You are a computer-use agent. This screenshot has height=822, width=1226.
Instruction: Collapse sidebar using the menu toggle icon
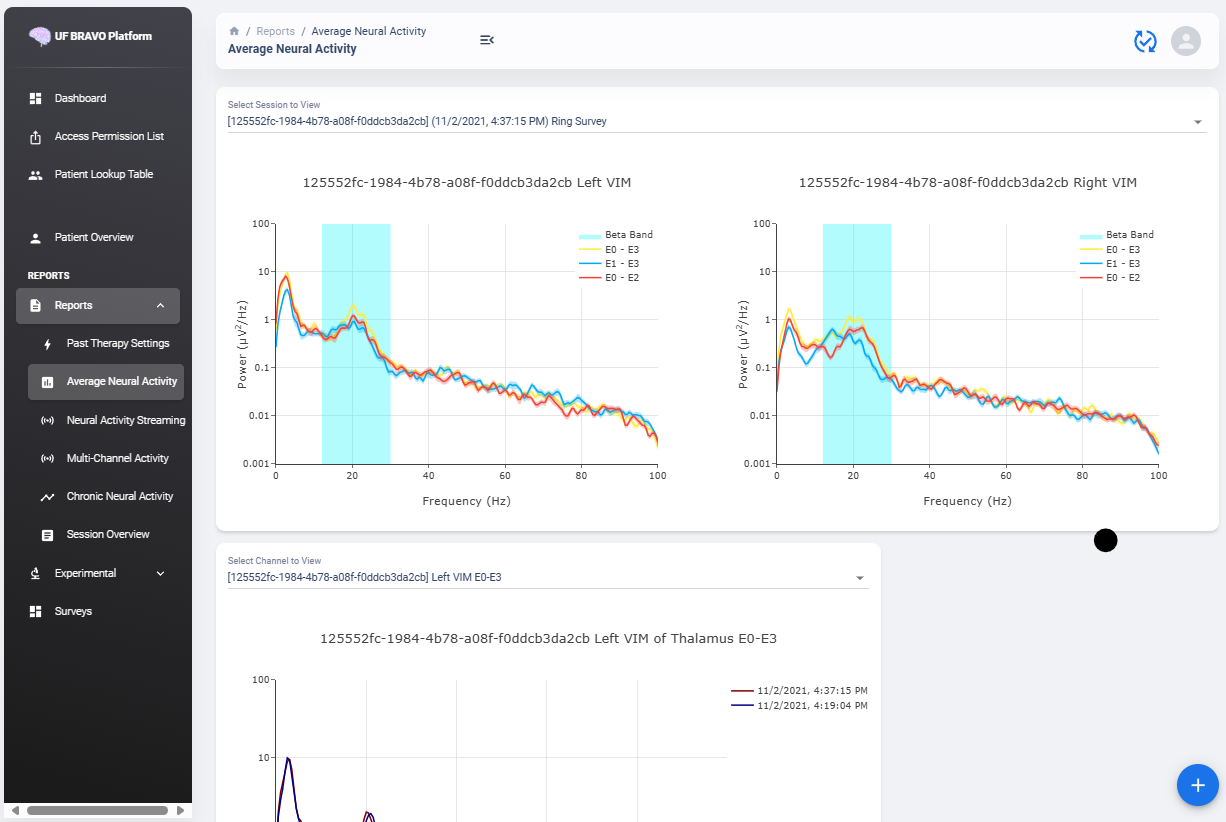tap(487, 40)
